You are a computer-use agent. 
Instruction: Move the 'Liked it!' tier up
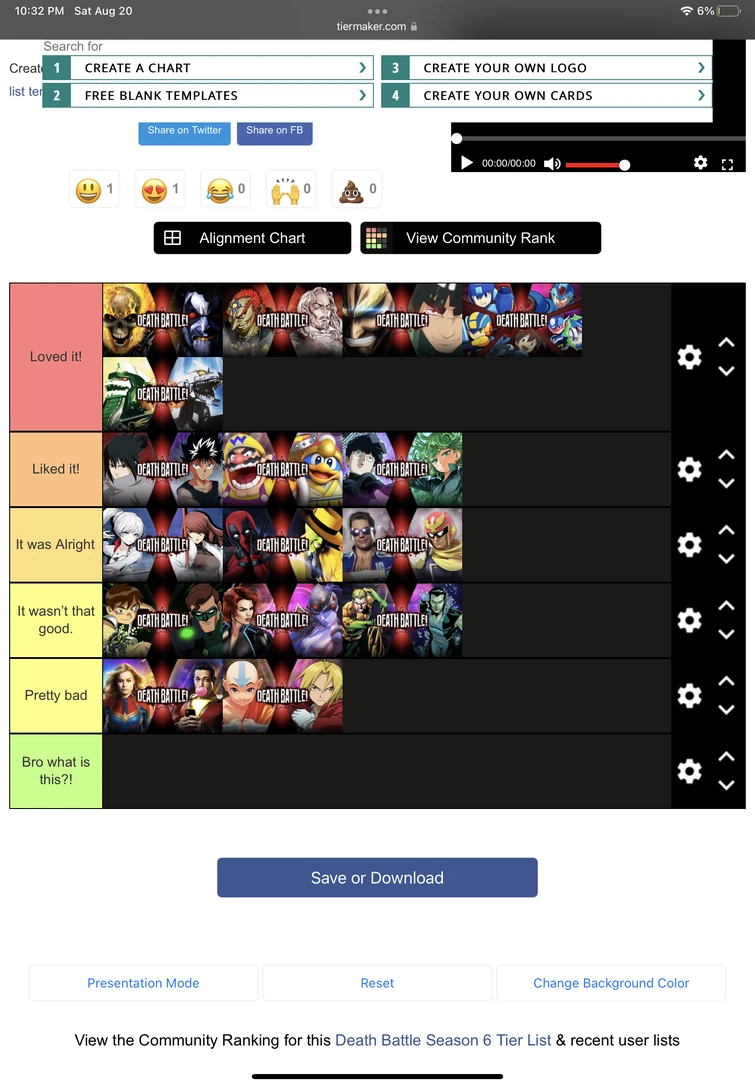coord(727,457)
